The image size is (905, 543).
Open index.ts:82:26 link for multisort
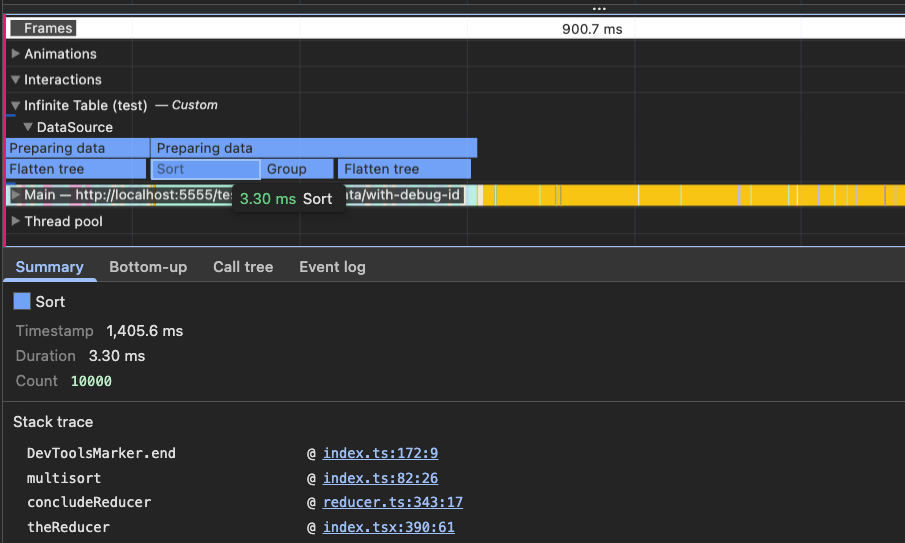coord(380,478)
